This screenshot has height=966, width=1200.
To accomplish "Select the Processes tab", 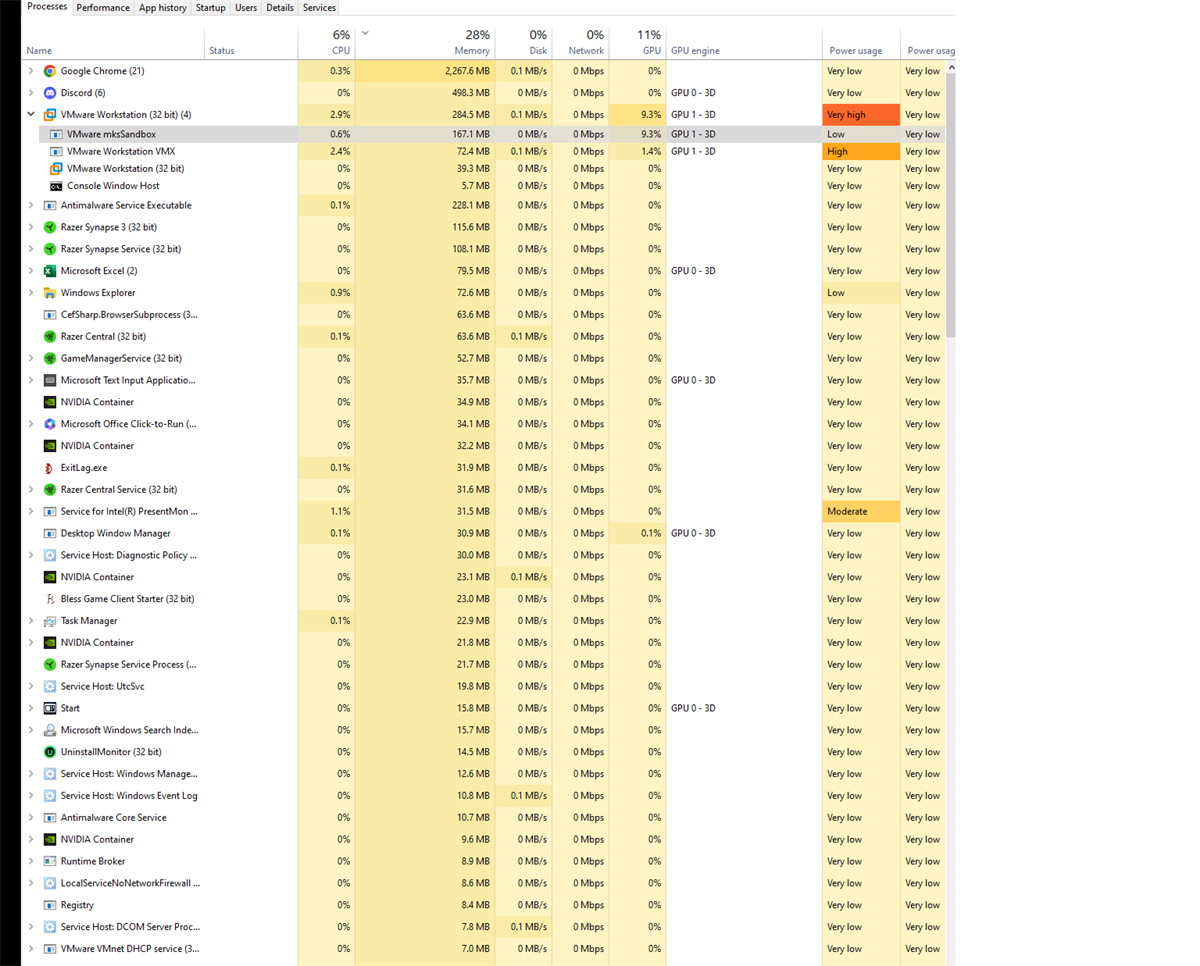I will tap(47, 7).
